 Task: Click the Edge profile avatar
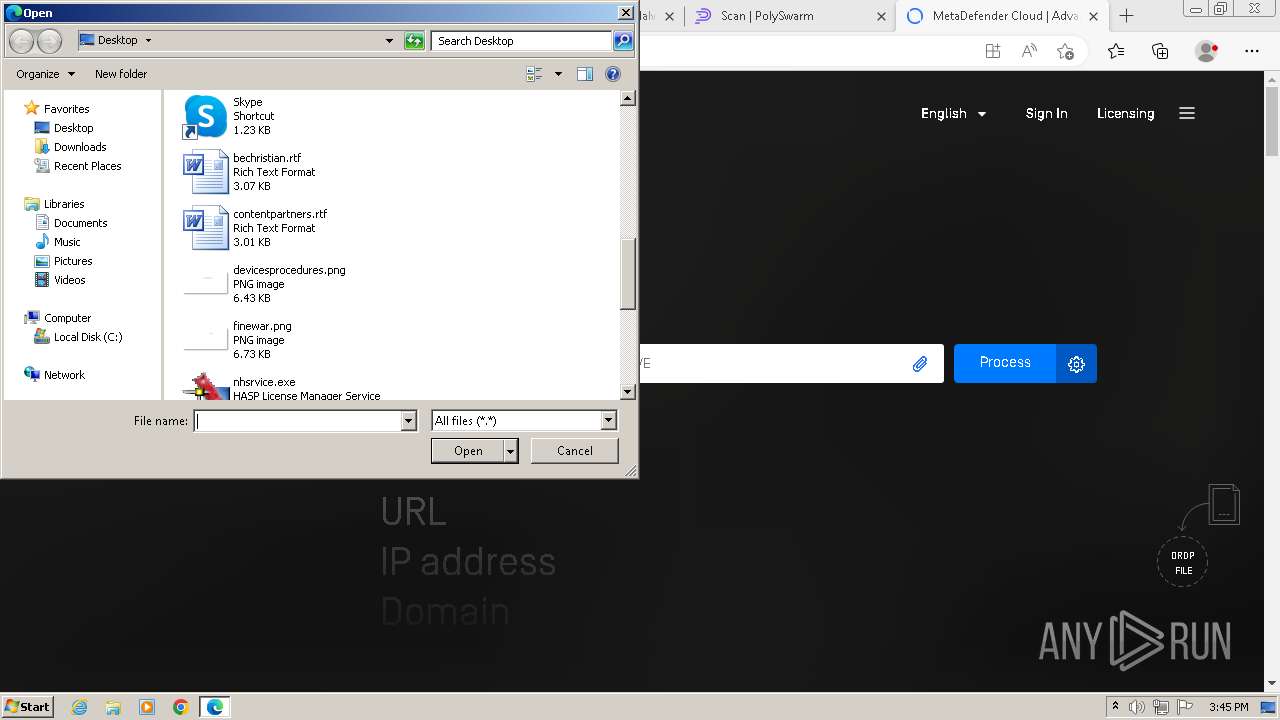point(1207,51)
